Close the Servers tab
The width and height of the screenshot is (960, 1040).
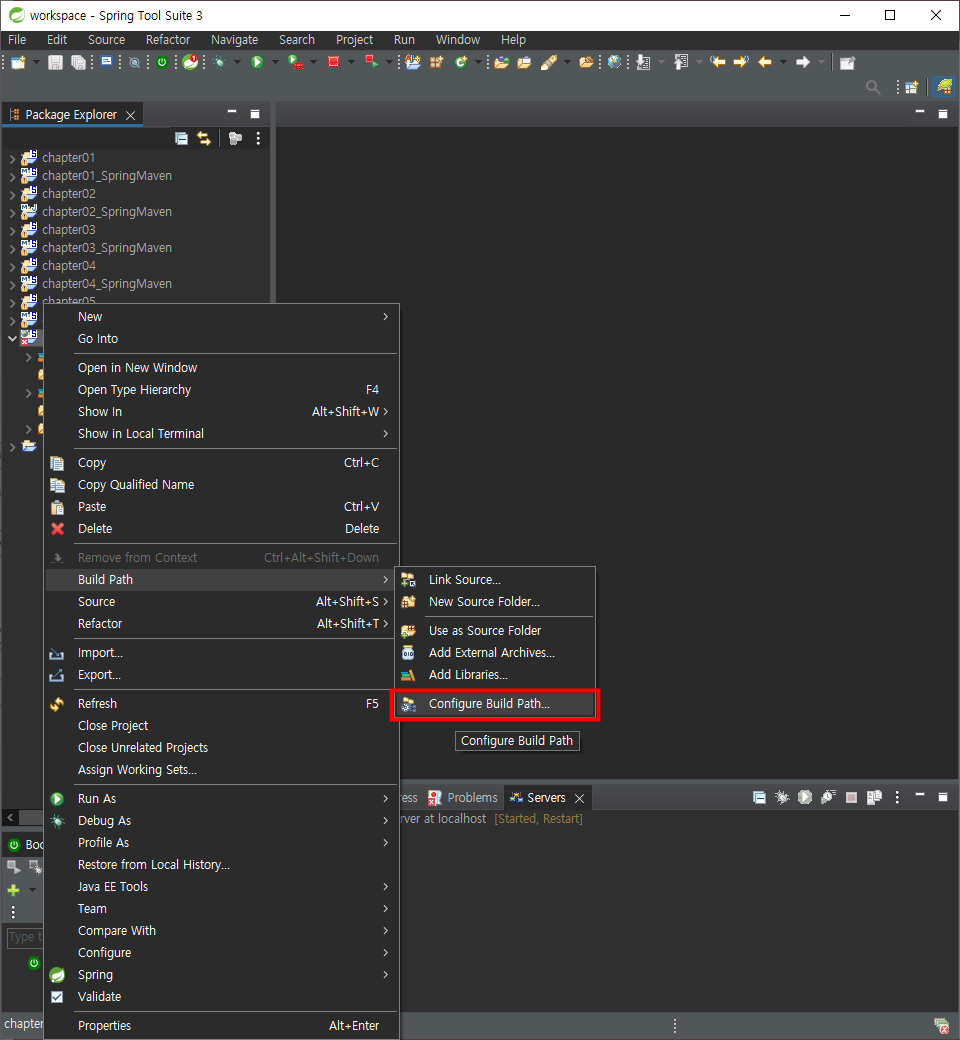(x=579, y=798)
